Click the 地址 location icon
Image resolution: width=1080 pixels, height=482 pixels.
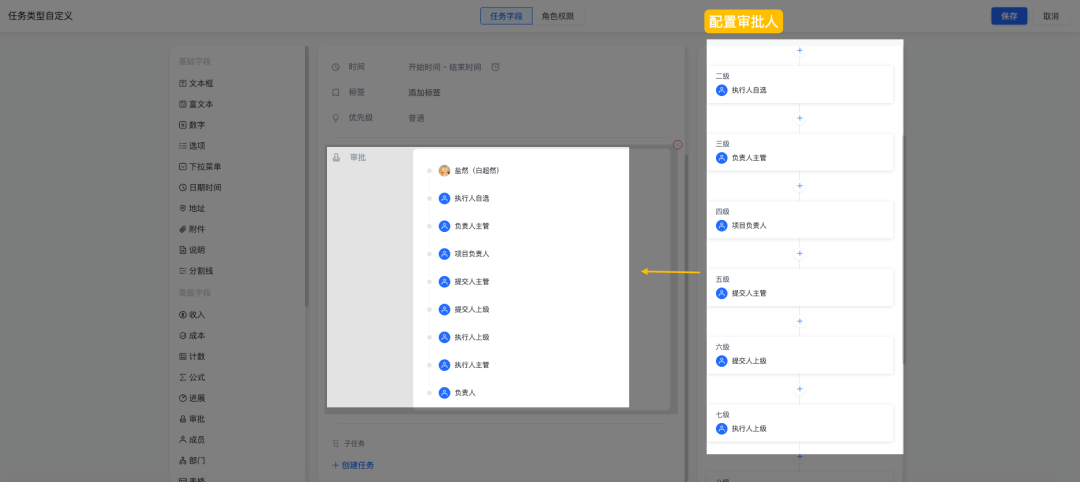(x=182, y=208)
